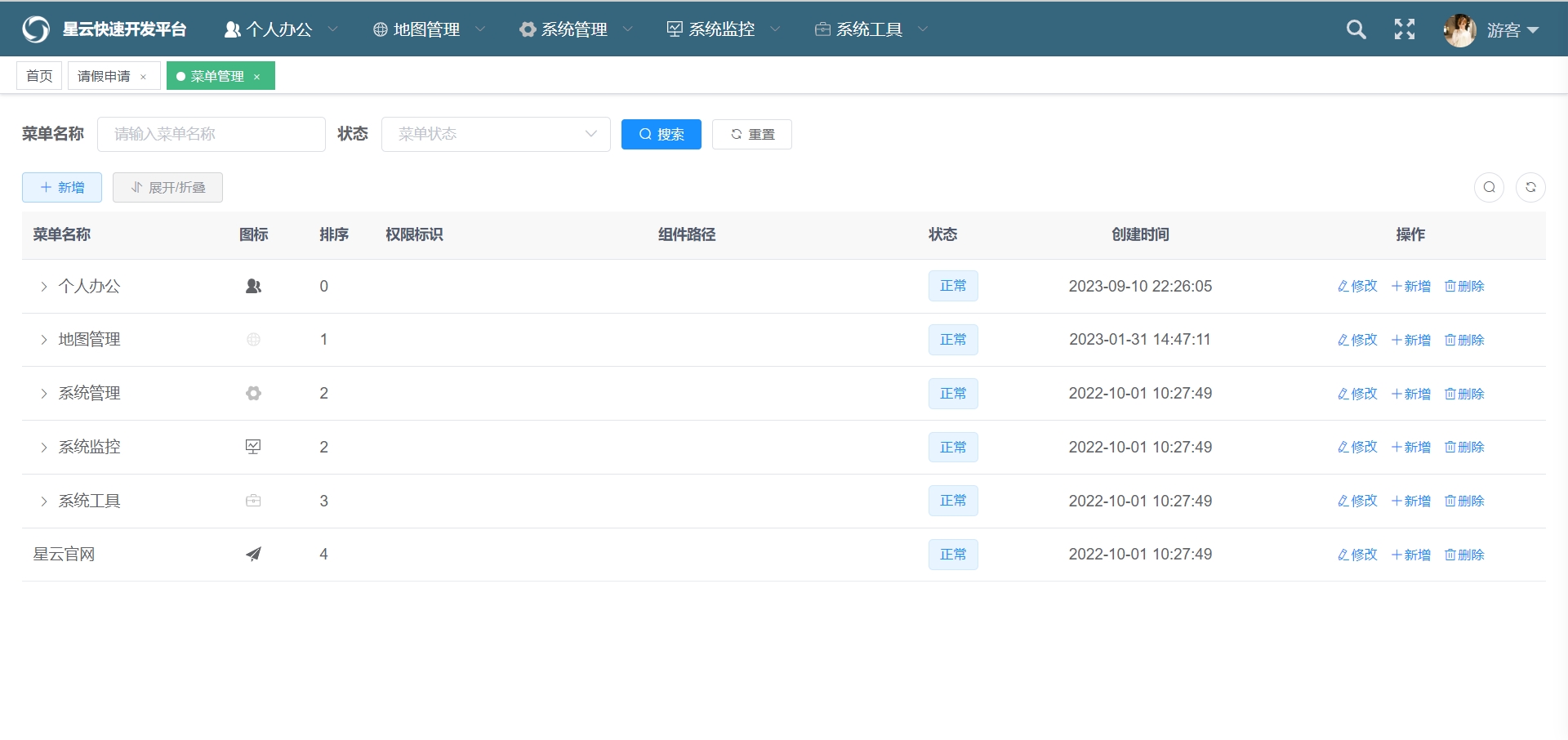The width and height of the screenshot is (1568, 740).
Task: Click the user avatar picture
Action: click(x=1459, y=30)
